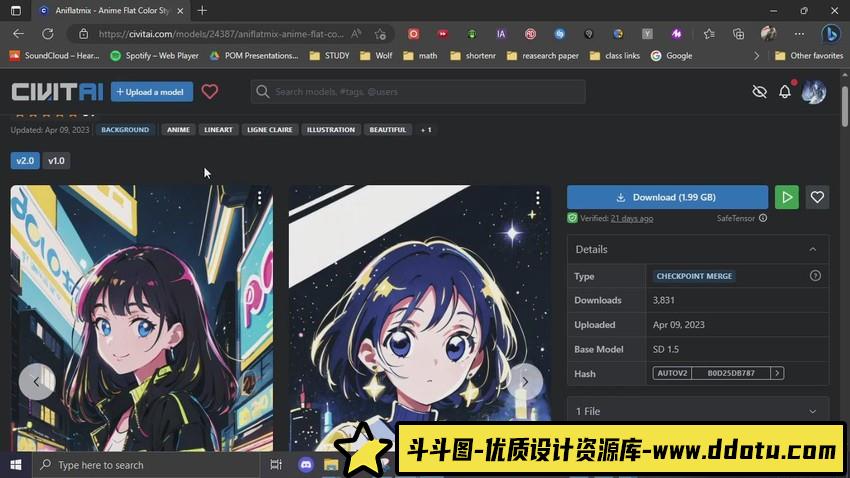Add this page to favorites star
Image resolution: width=850 pixels, height=478 pixels.
click(x=380, y=34)
